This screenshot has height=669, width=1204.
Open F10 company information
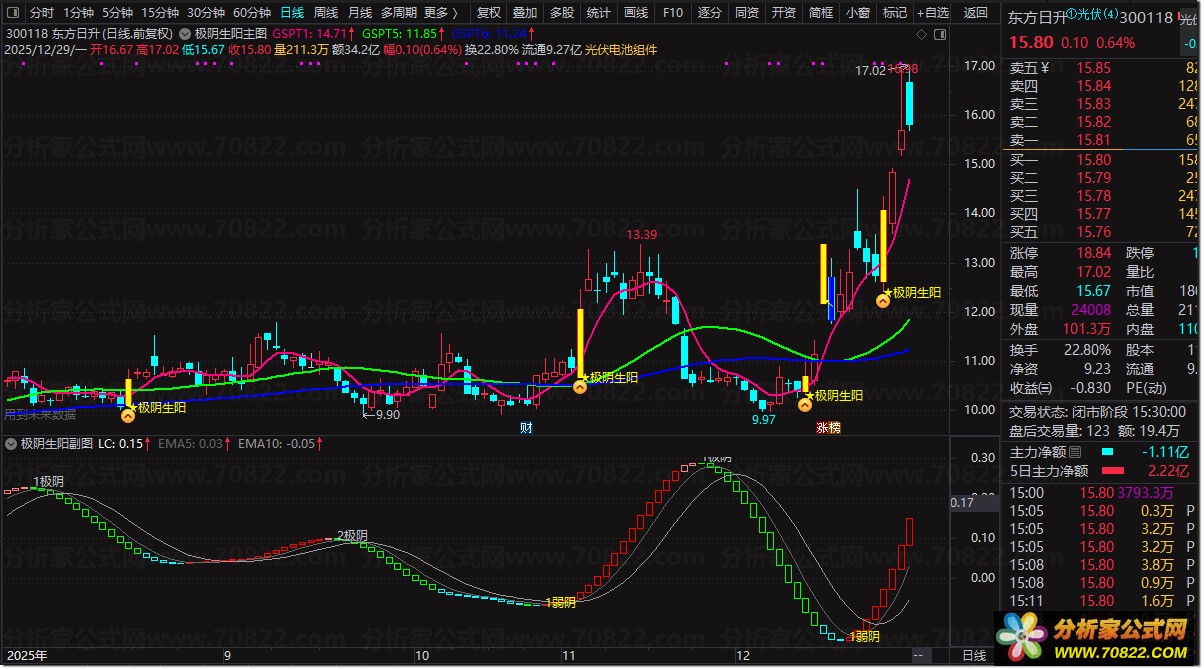point(673,13)
